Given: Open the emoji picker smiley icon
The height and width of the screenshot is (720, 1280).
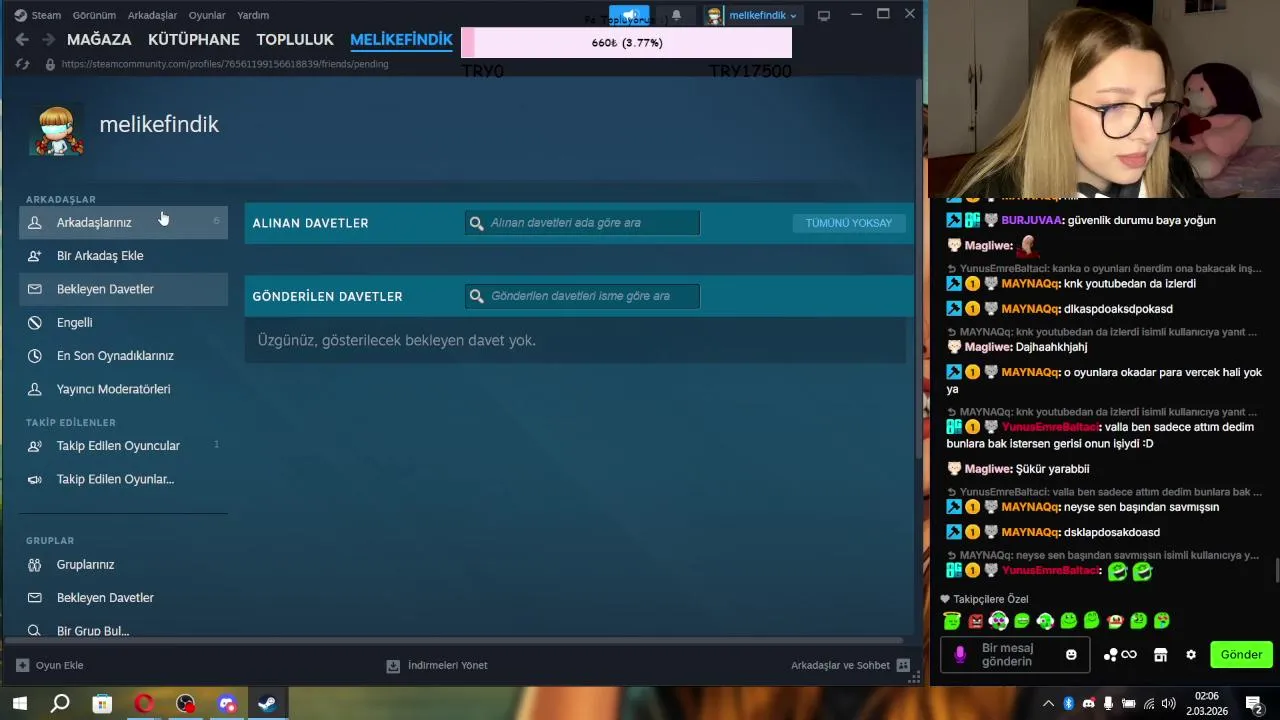Looking at the screenshot, I should [1071, 654].
